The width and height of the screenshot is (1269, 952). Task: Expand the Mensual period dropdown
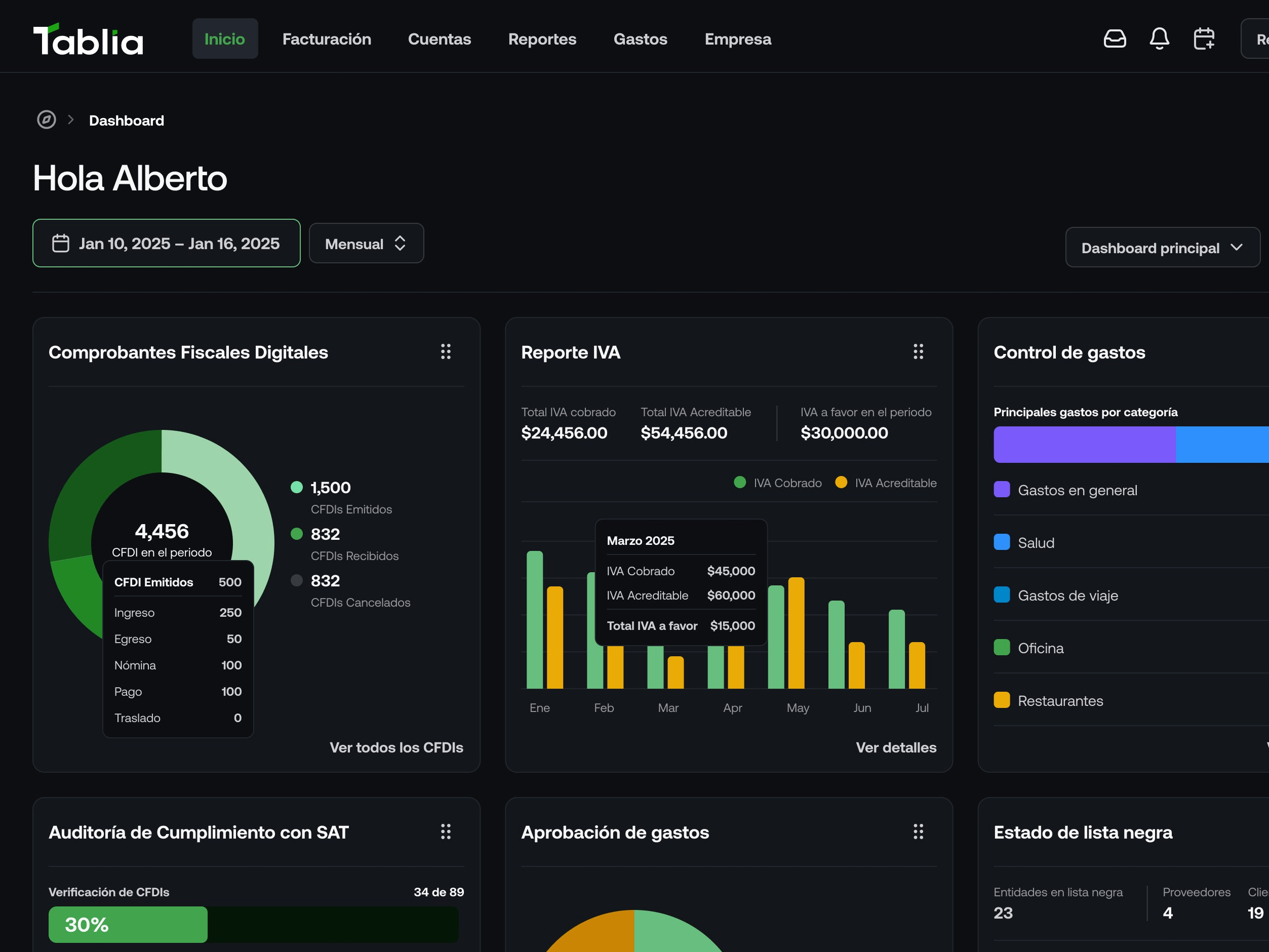(366, 243)
